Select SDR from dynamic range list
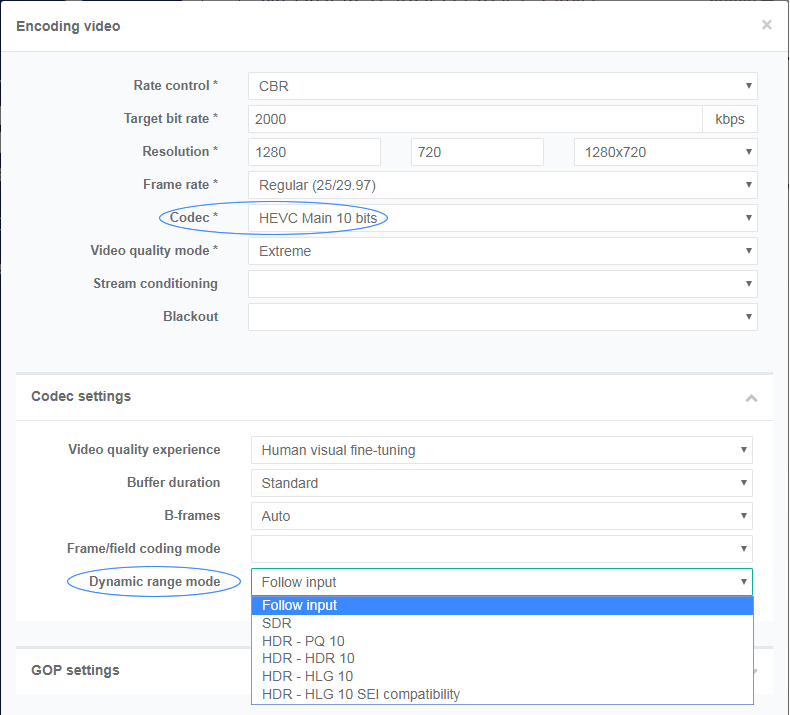 pyautogui.click(x=277, y=623)
